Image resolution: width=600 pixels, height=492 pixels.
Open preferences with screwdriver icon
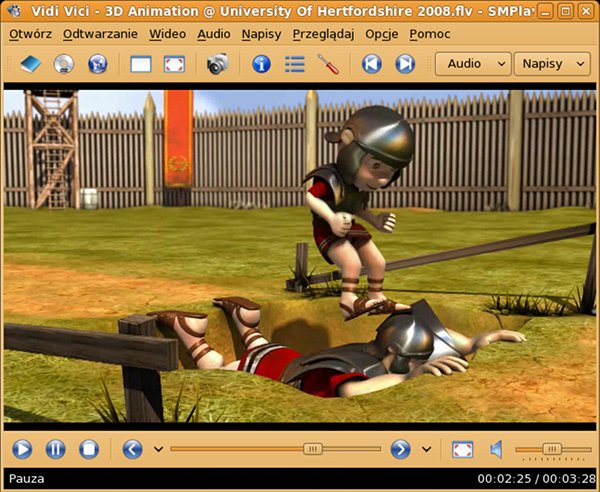tap(328, 64)
